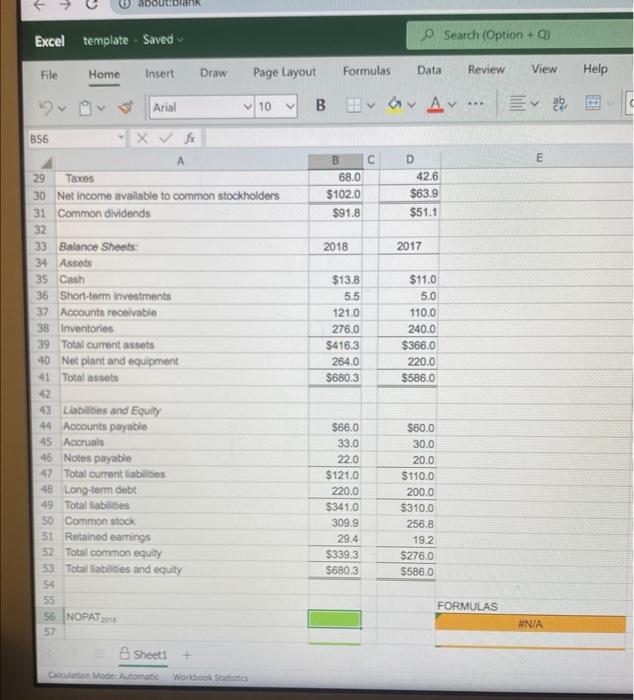Screen dimensions: 634x700
Task: Click the Undo icon
Action: pos(46,108)
